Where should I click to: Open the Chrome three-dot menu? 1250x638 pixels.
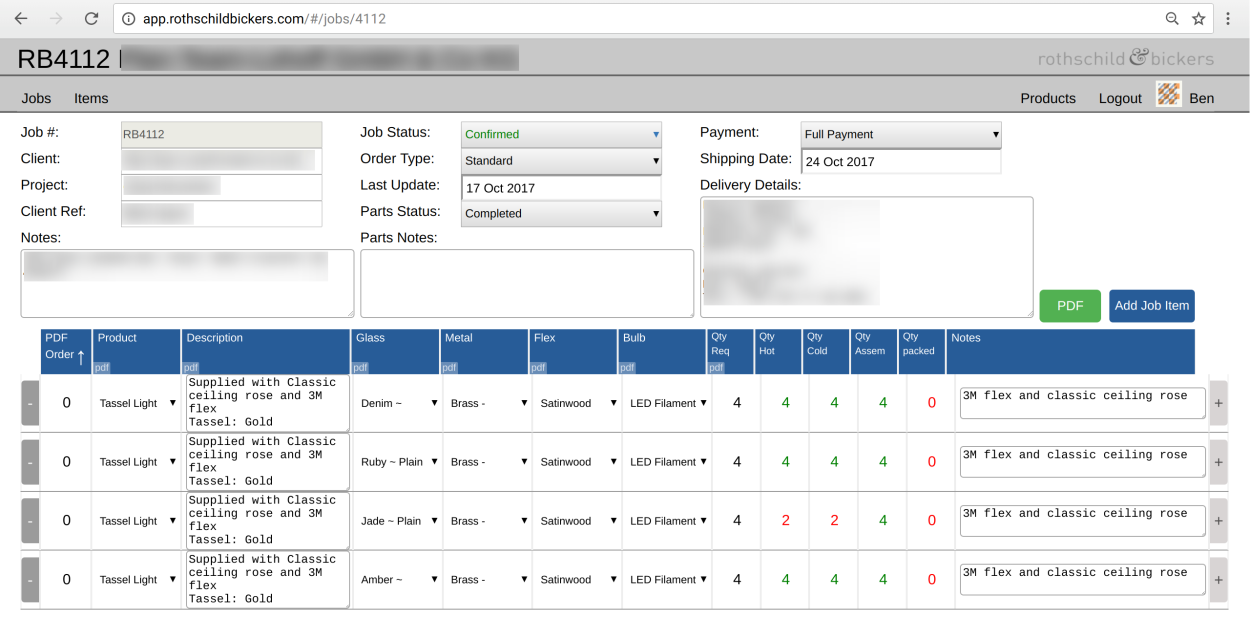(x=1229, y=19)
